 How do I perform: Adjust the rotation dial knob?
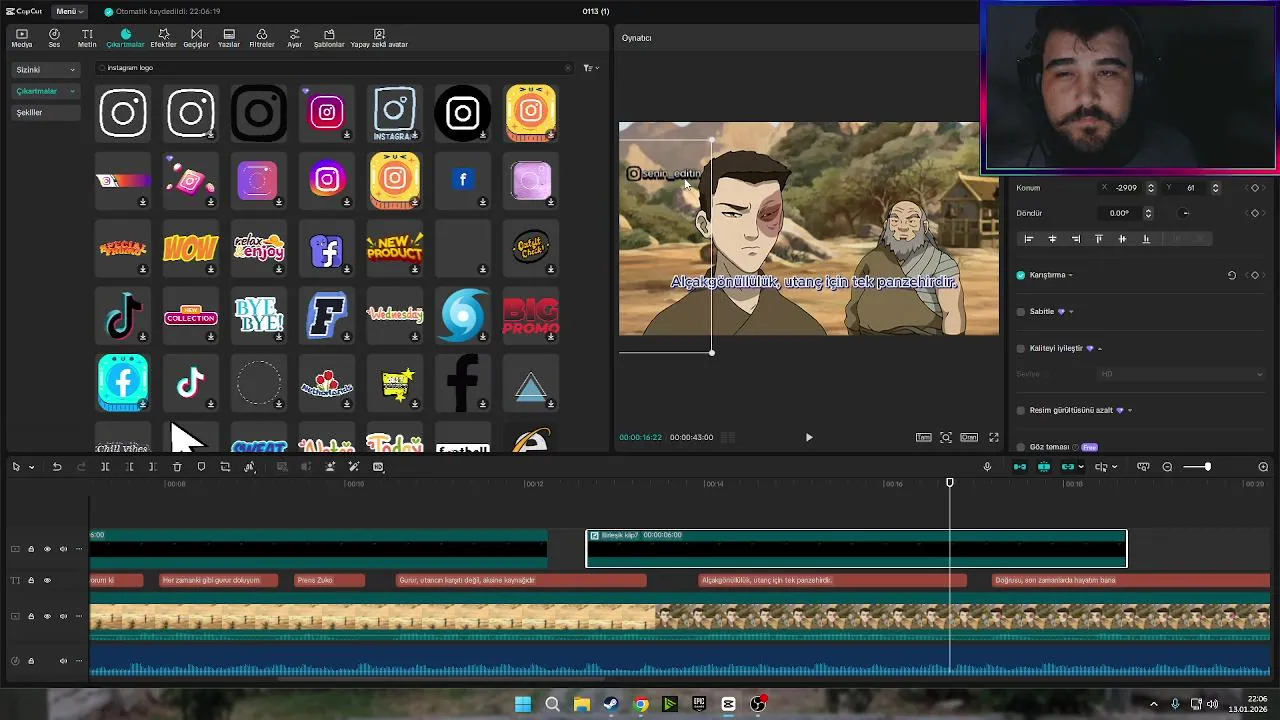(x=1185, y=213)
